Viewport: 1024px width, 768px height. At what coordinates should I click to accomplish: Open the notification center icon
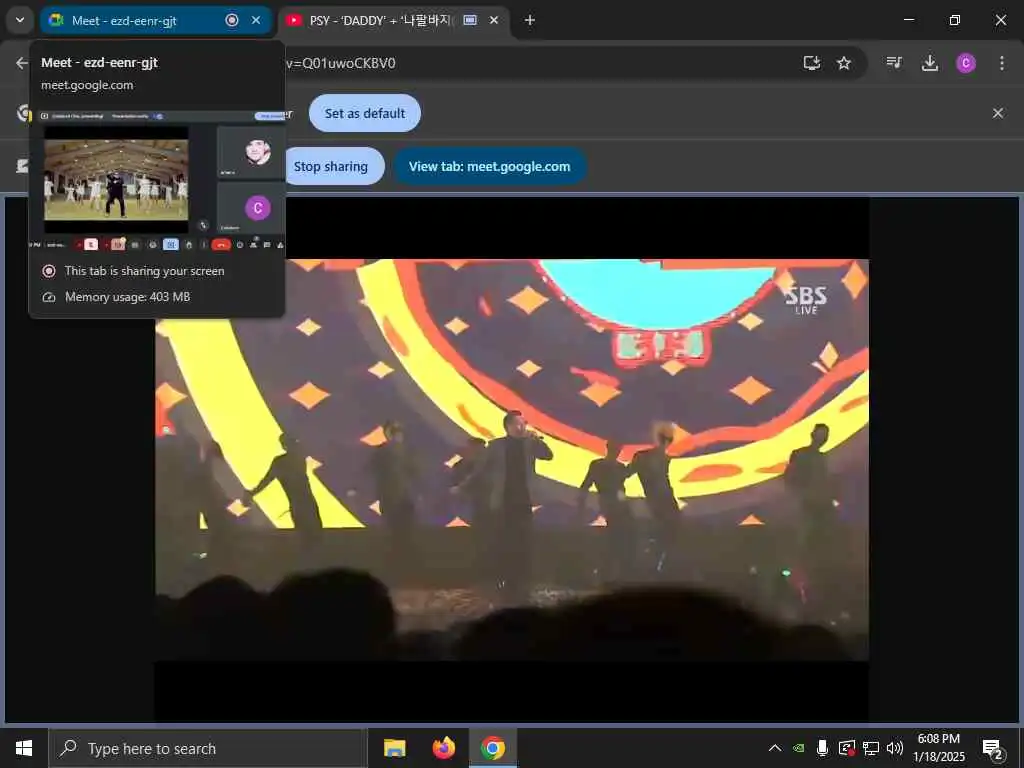[x=993, y=748]
